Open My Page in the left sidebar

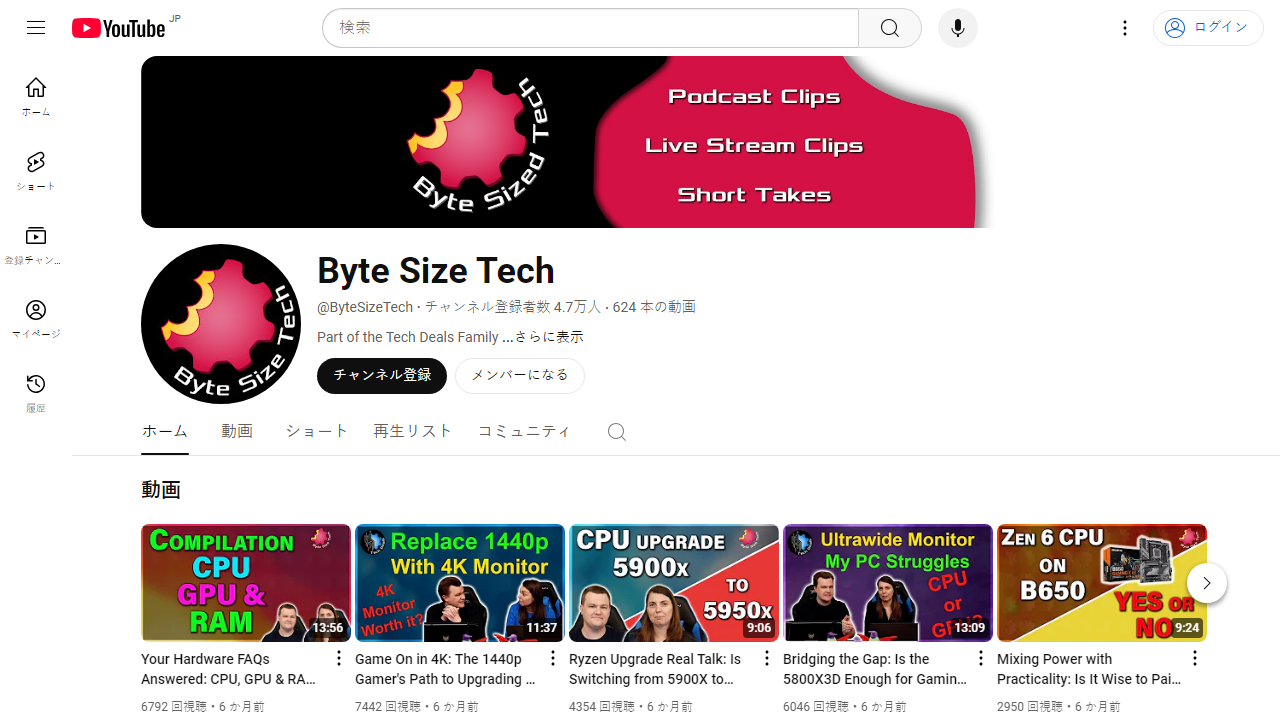36,319
